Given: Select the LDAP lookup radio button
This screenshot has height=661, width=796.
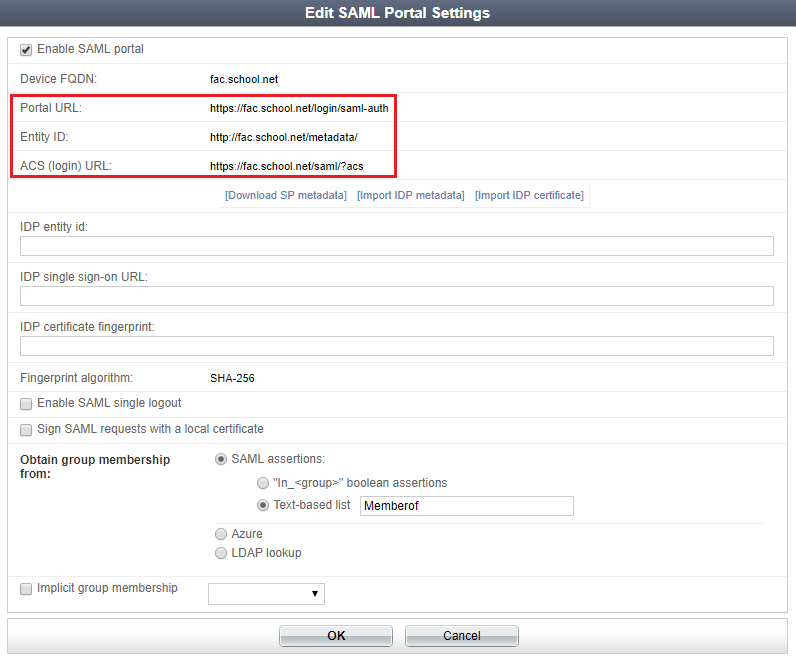Looking at the screenshot, I should click(221, 553).
